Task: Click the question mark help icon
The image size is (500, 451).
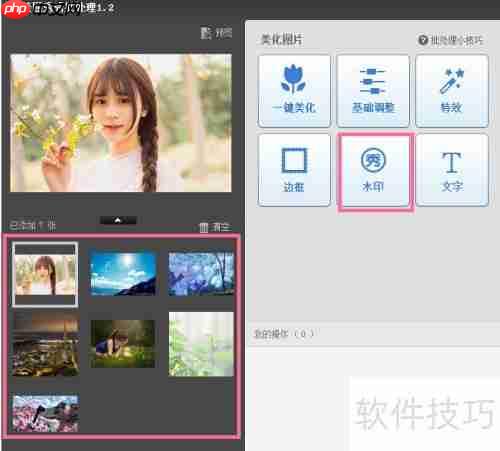Action: [423, 40]
